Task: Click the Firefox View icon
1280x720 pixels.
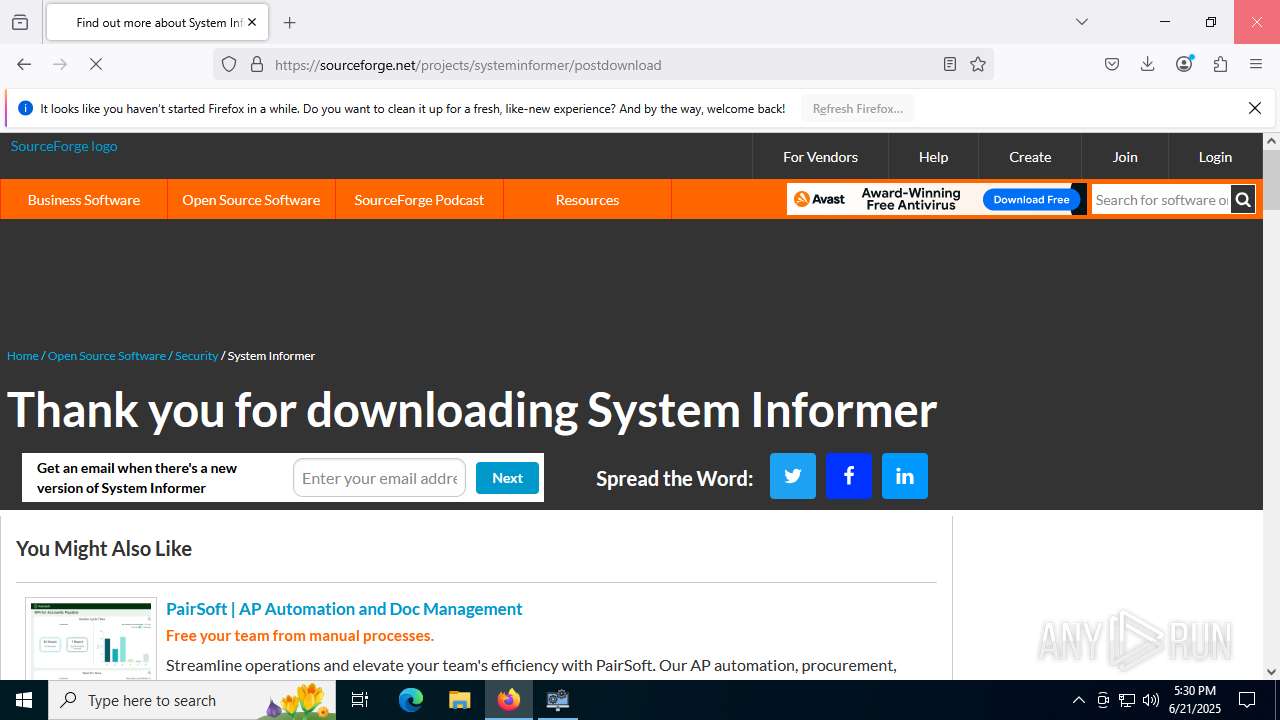Action: 20,22
